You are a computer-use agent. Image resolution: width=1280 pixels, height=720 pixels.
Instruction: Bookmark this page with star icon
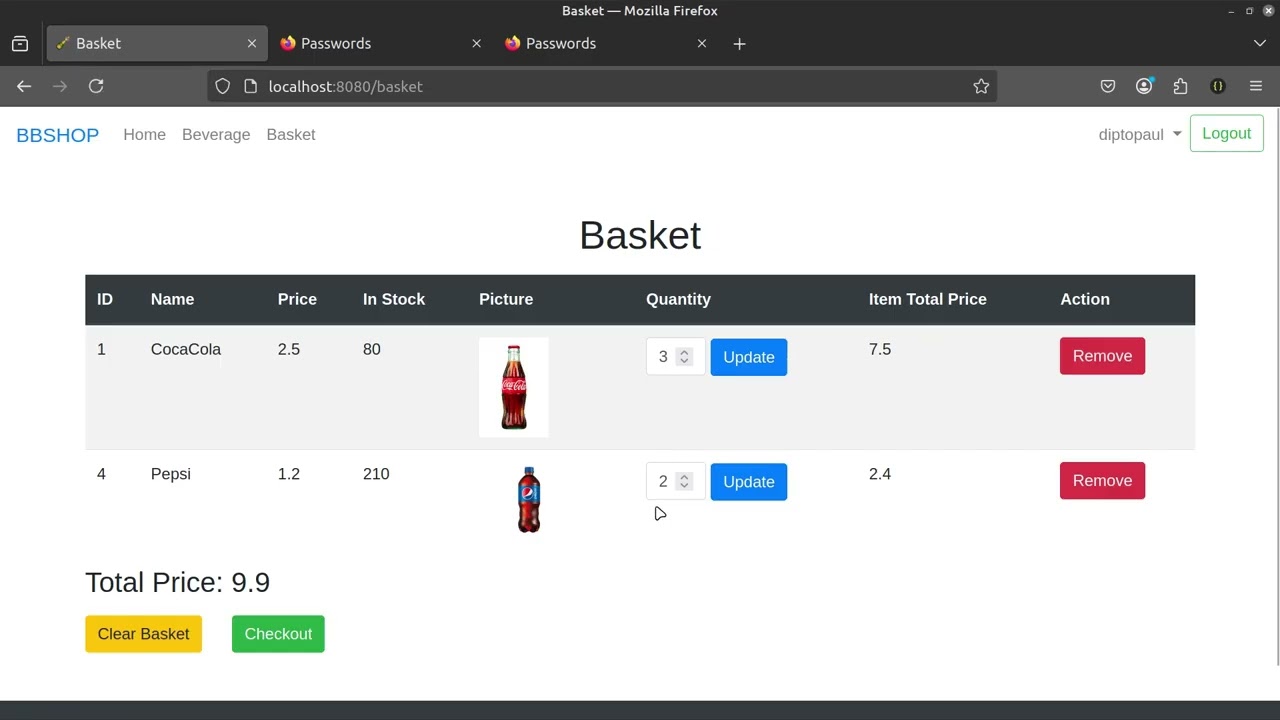(981, 87)
